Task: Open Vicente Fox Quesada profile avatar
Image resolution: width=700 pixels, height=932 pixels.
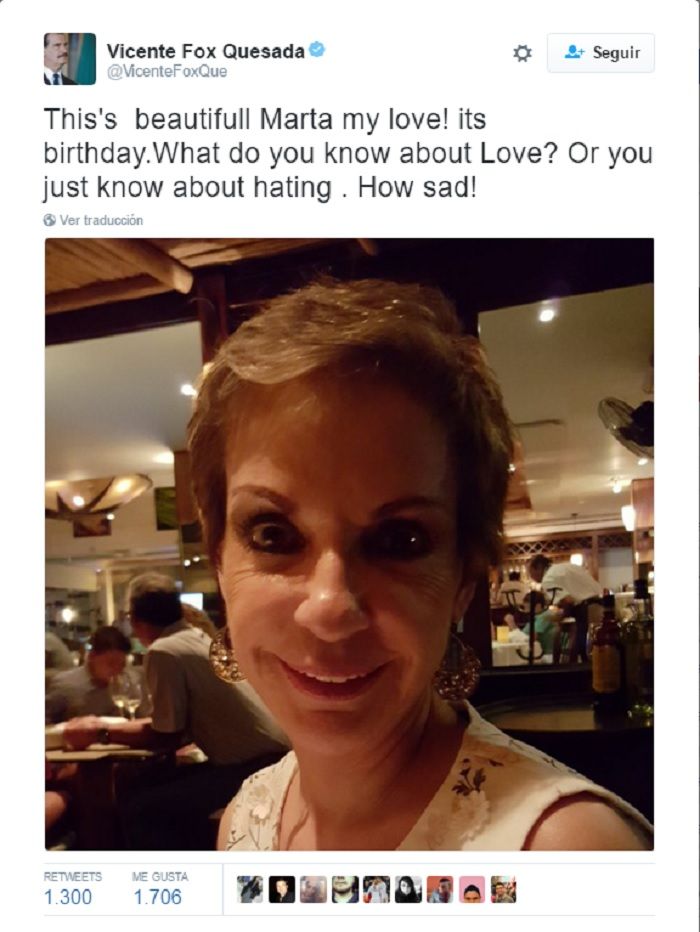Action: tap(70, 59)
